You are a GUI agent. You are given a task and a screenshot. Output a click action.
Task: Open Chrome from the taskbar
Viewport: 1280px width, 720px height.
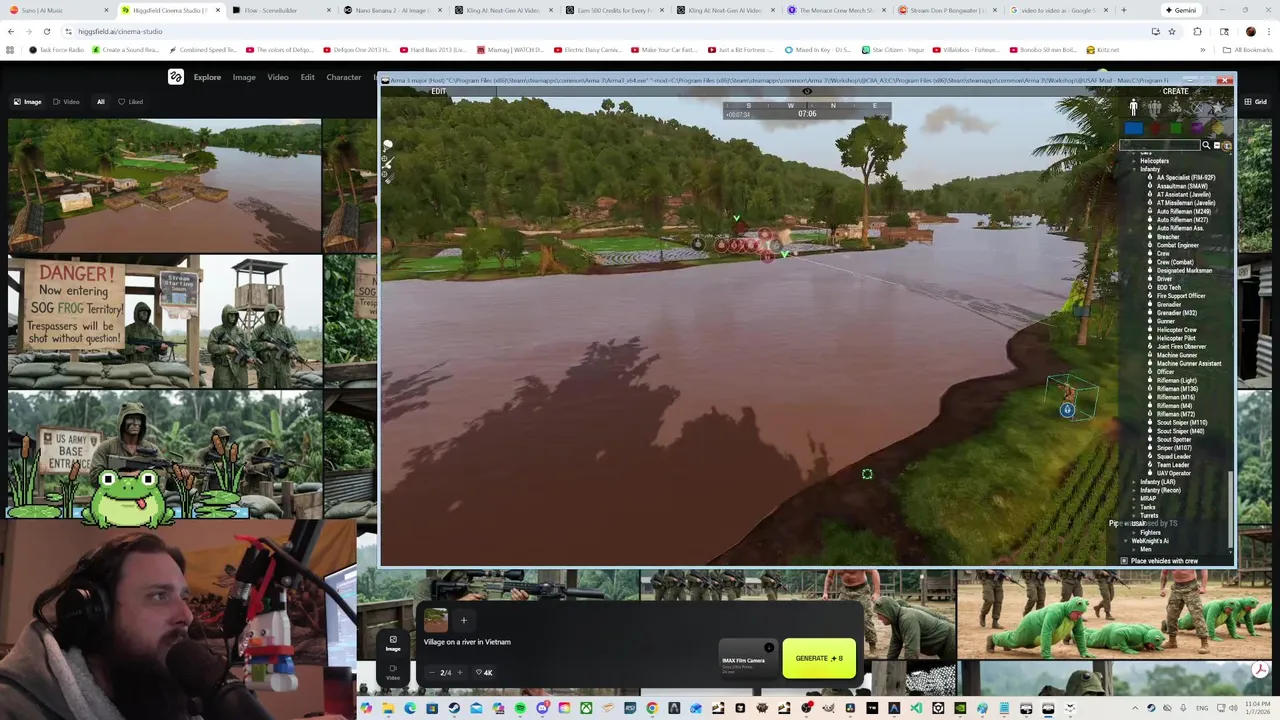pyautogui.click(x=652, y=708)
